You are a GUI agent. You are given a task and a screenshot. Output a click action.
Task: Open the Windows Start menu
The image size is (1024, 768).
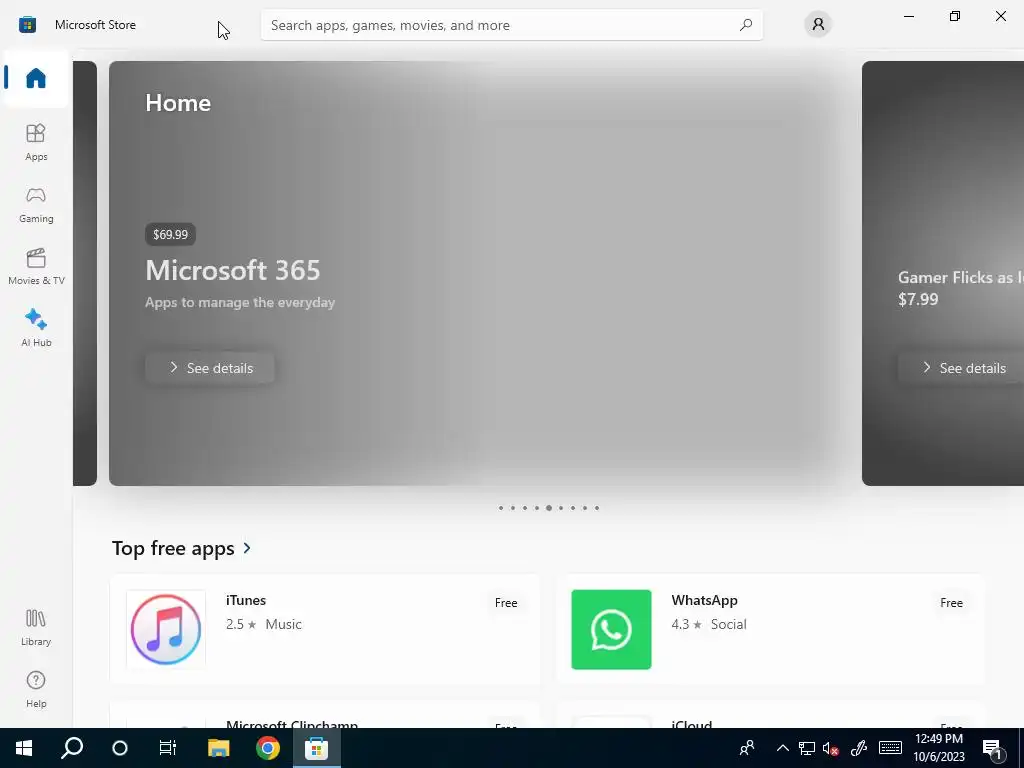point(24,748)
